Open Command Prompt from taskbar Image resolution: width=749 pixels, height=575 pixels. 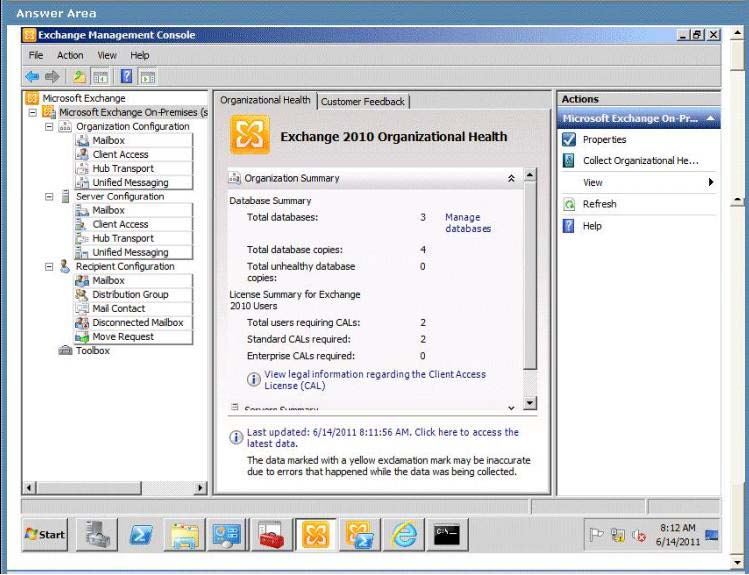point(447,534)
